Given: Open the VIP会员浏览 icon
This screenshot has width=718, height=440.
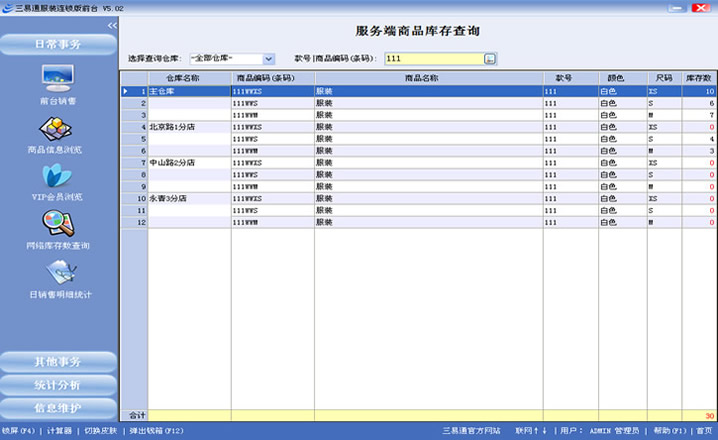Looking at the screenshot, I should 57,176.
